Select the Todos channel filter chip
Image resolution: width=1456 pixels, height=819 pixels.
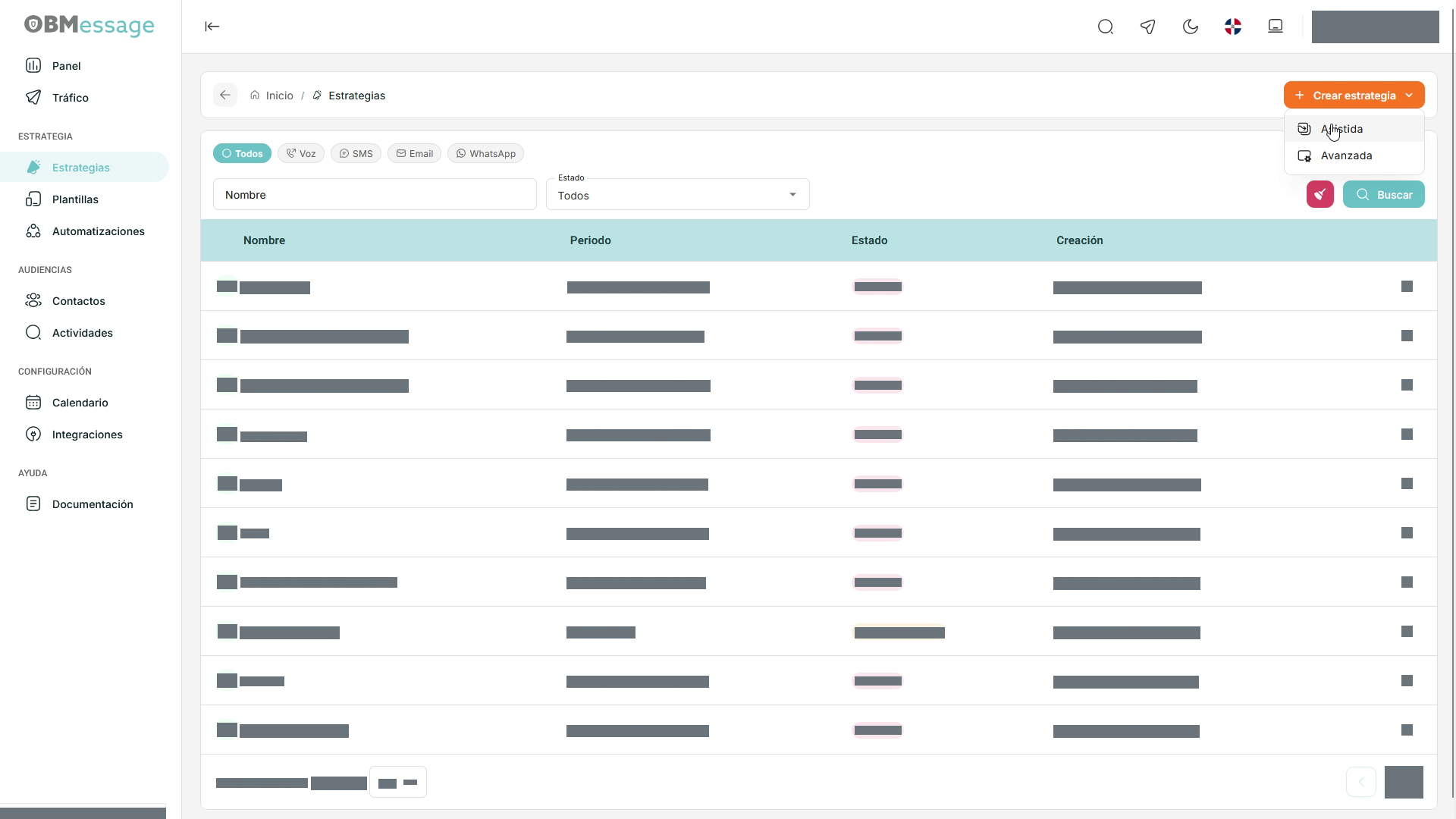242,153
